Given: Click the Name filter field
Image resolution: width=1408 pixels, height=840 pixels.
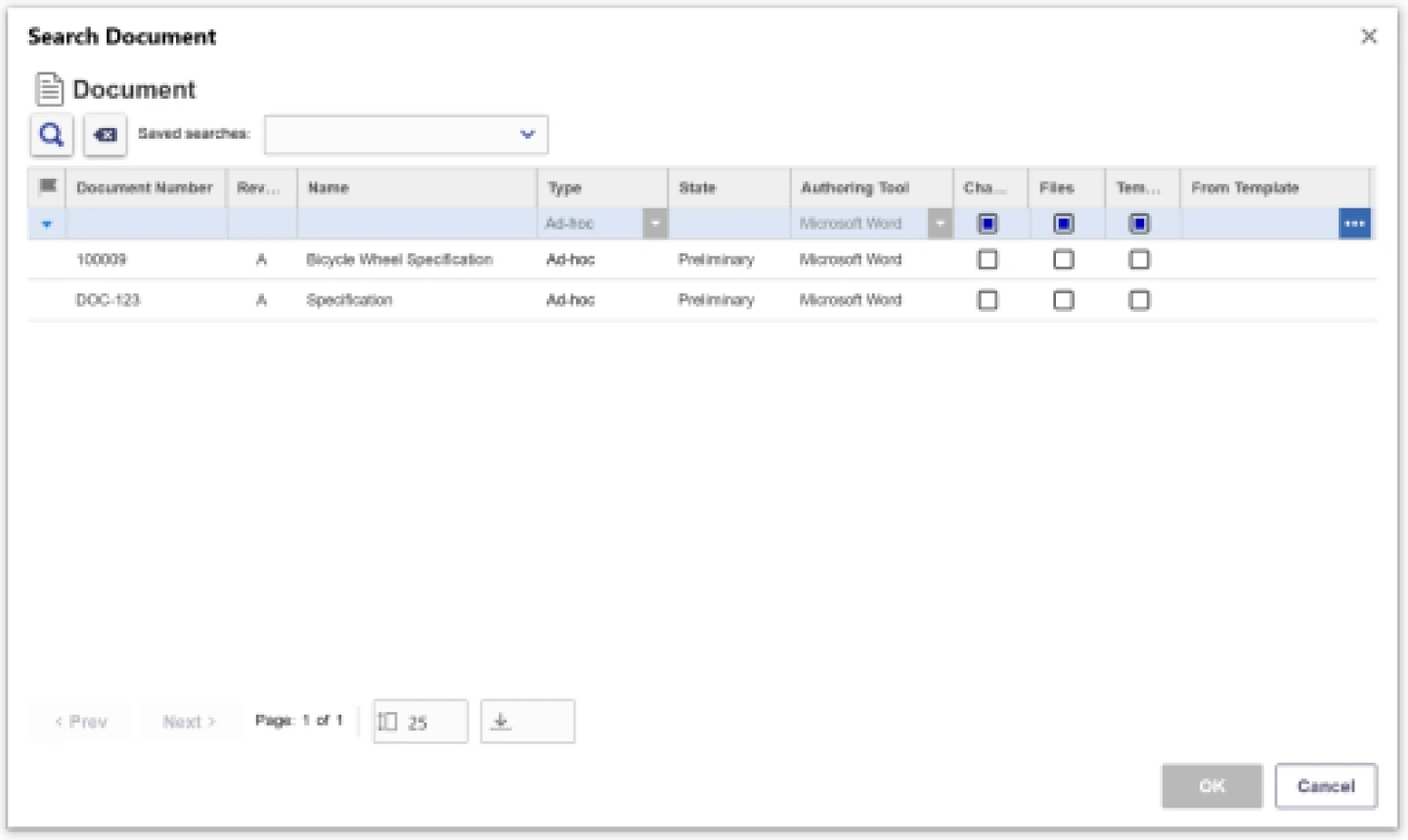Looking at the screenshot, I should pos(417,224).
